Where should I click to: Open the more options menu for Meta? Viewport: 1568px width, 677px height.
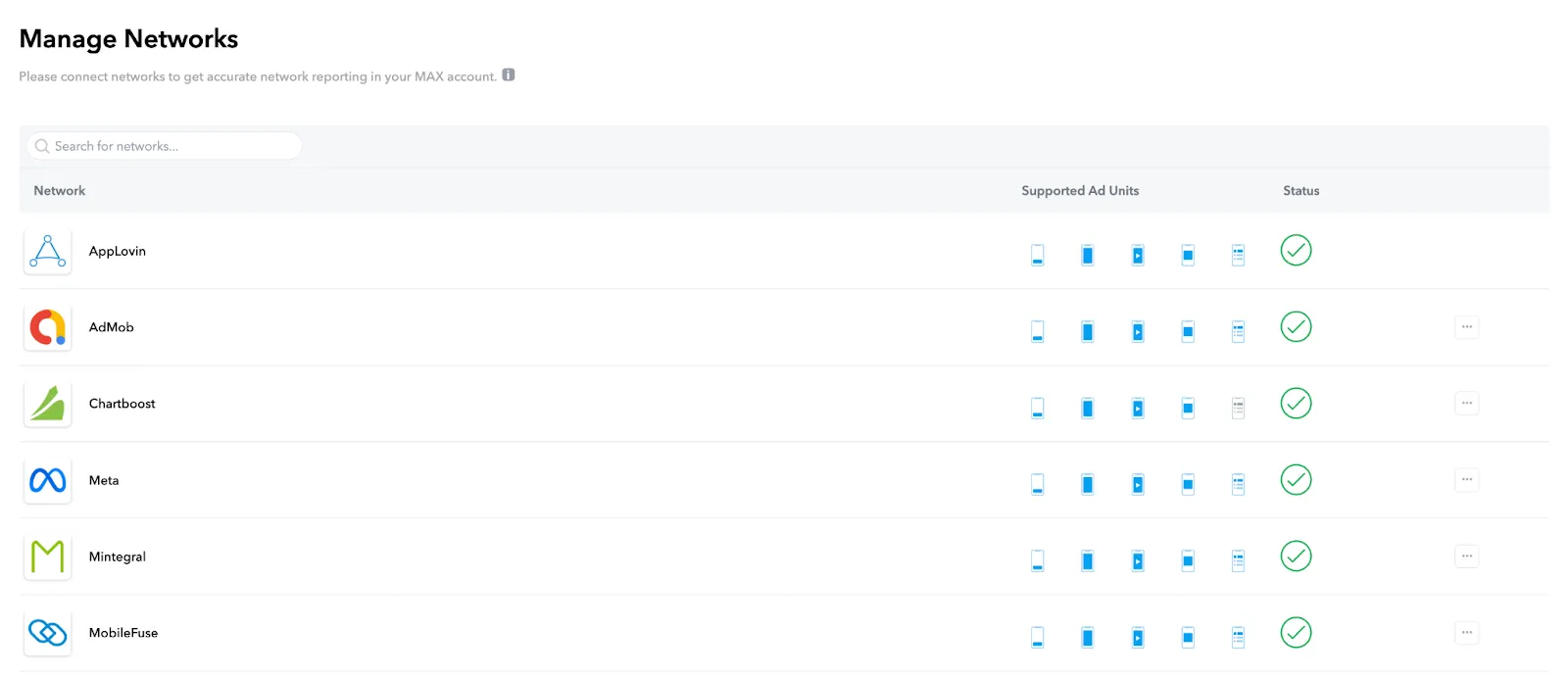coord(1466,479)
